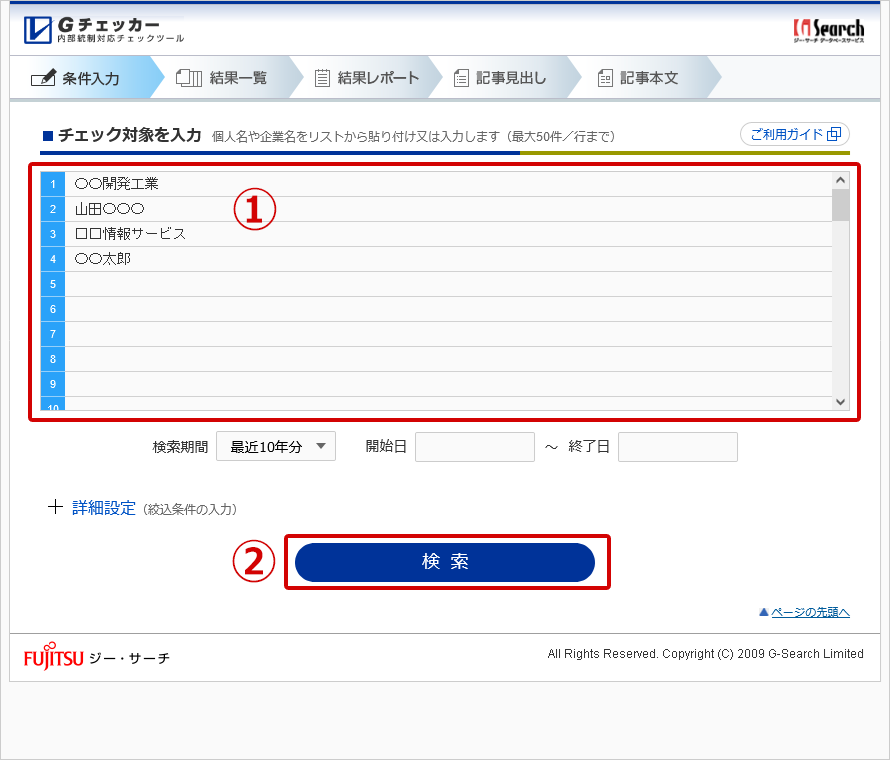Click scroll-down arrow of the input list
890x760 pixels.
840,401
